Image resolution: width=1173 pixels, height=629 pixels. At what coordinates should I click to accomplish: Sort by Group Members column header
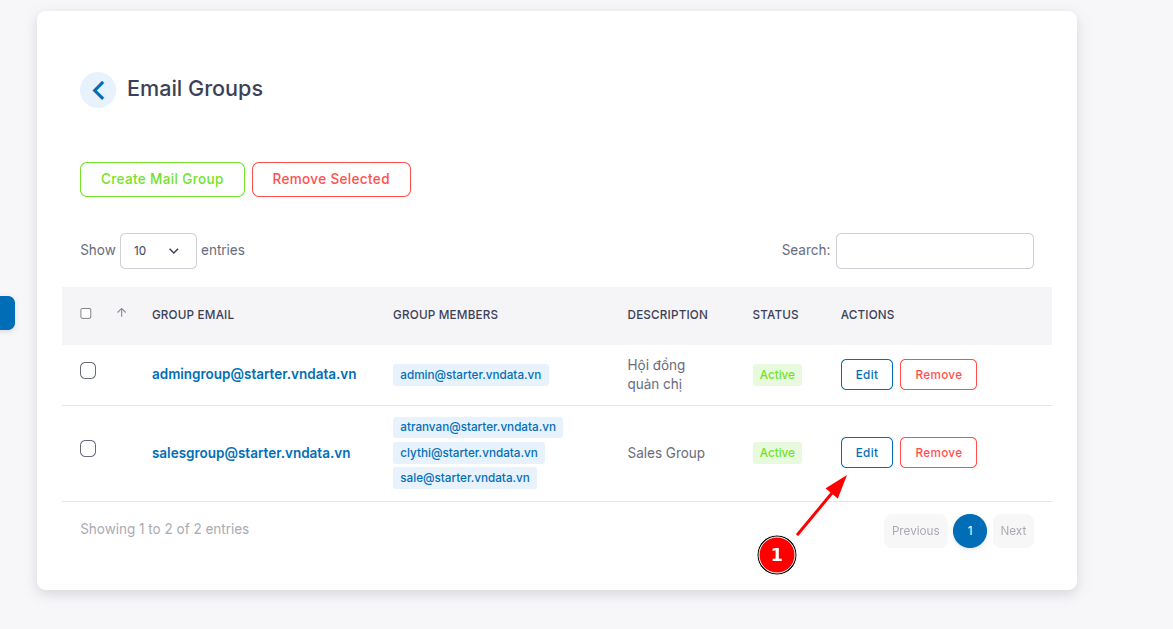point(445,315)
